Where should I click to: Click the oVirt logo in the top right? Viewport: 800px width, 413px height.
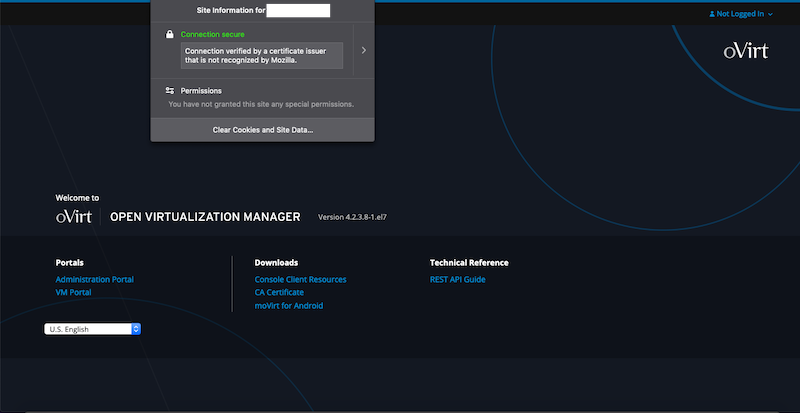click(x=745, y=51)
